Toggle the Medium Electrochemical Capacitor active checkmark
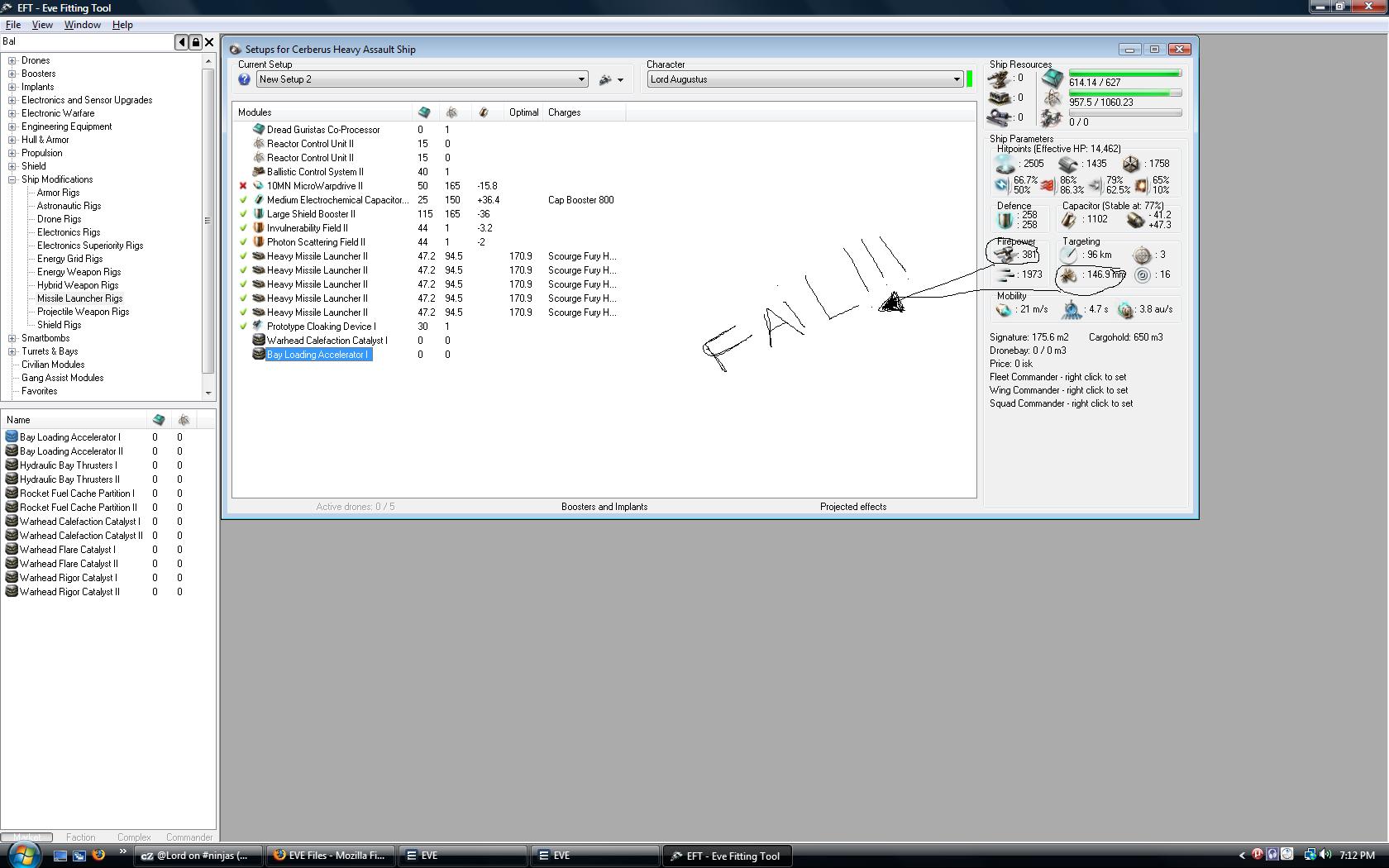 pyautogui.click(x=243, y=200)
